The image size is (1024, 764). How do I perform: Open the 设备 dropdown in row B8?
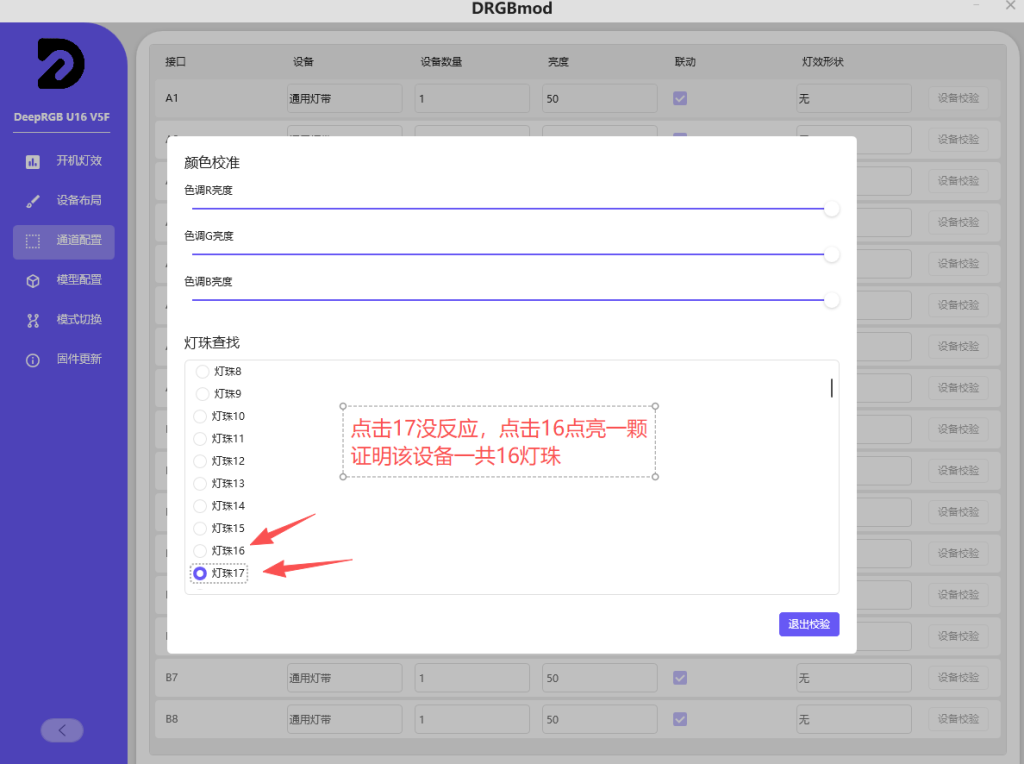coord(344,719)
